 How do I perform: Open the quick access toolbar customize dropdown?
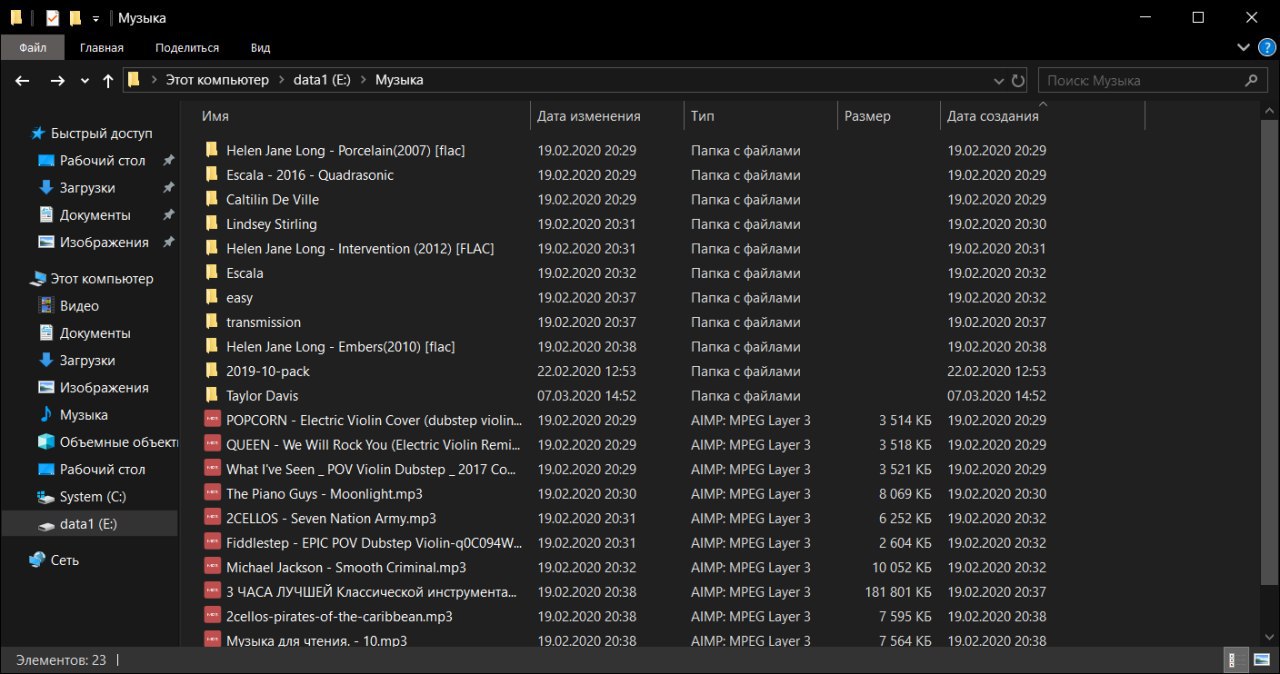click(x=96, y=18)
